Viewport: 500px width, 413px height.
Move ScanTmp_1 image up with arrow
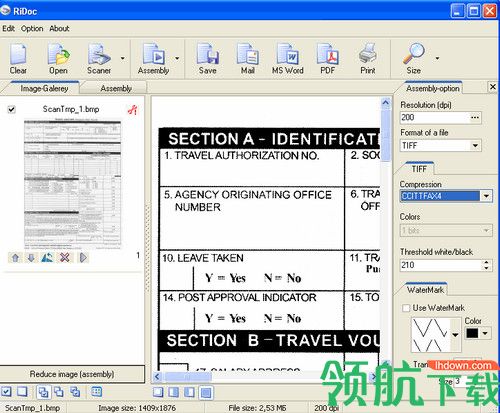[15, 258]
